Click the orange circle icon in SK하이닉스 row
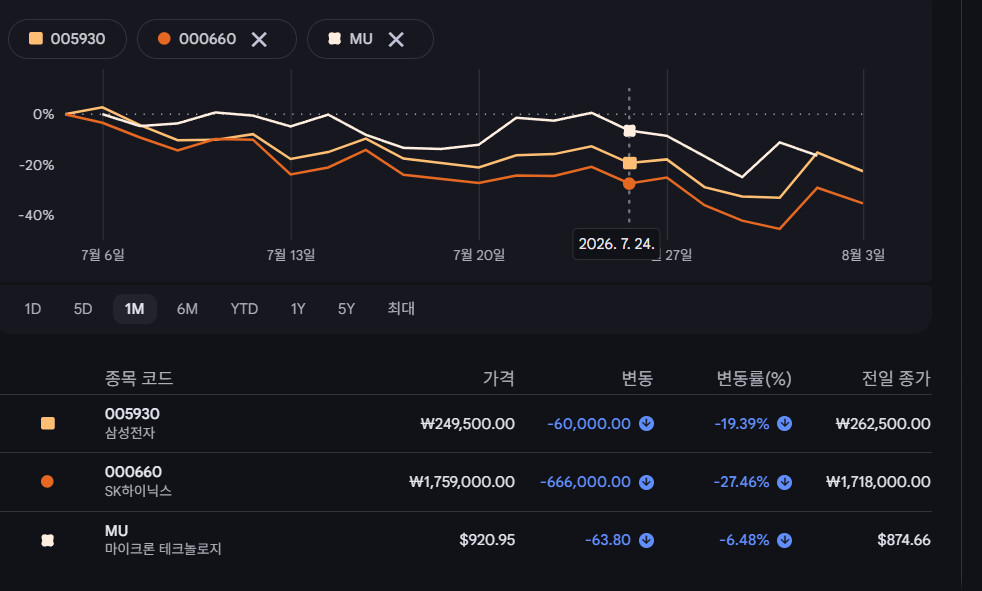 pyautogui.click(x=47, y=481)
